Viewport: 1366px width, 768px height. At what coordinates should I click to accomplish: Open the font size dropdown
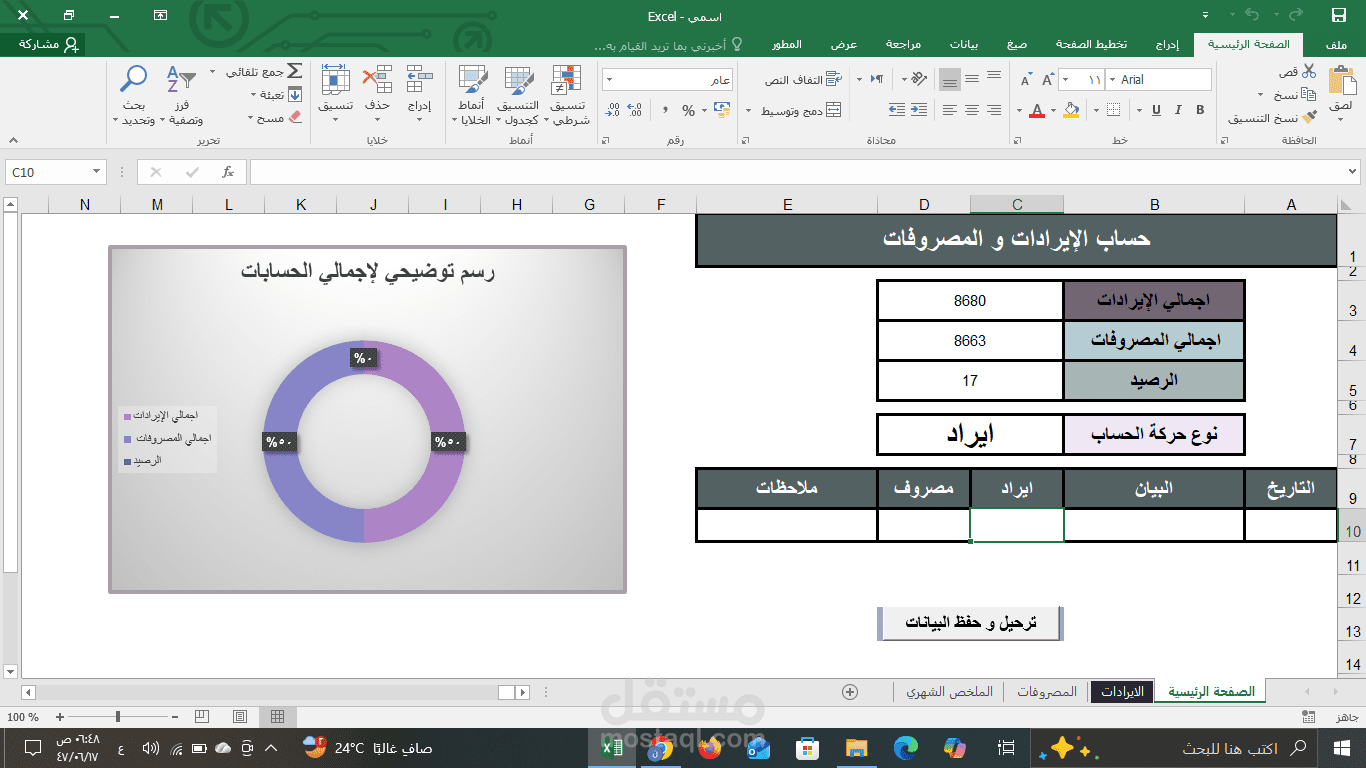(1066, 80)
